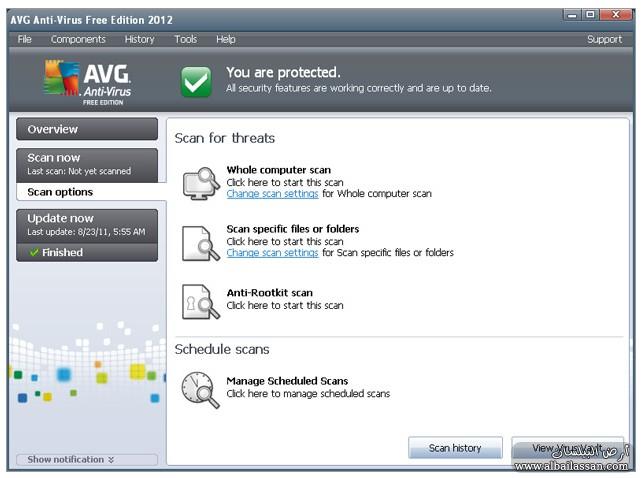The image size is (642, 478).
Task: Expand the Show notification panel
Action: 87,460
